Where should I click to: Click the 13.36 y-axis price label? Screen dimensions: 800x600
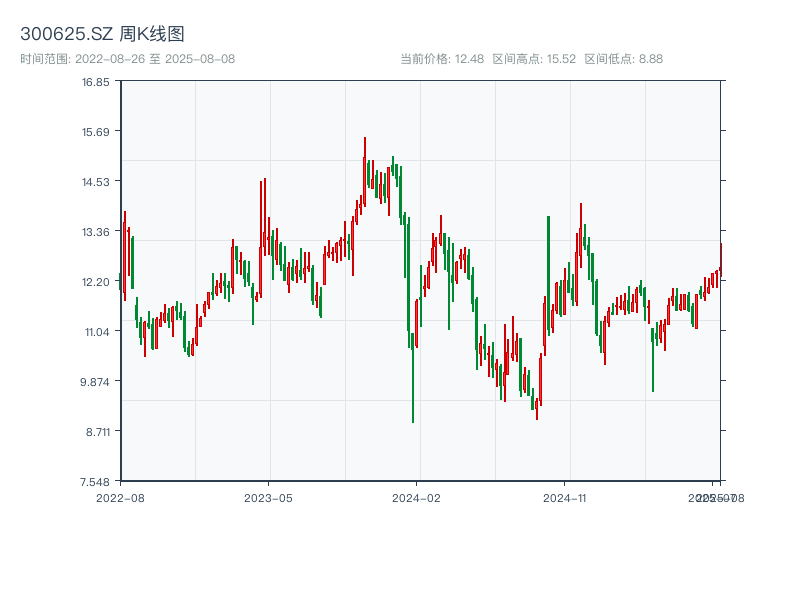coord(96,232)
